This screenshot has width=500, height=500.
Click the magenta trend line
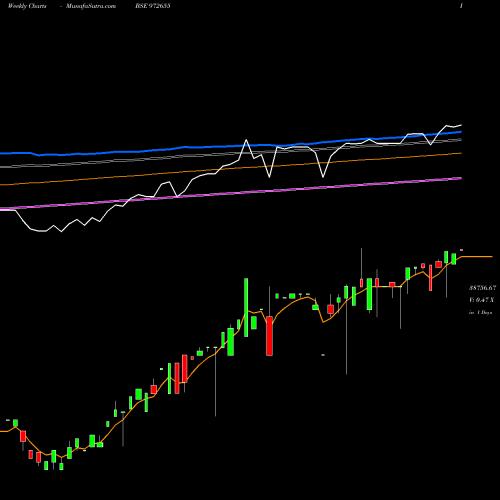pos(231,194)
